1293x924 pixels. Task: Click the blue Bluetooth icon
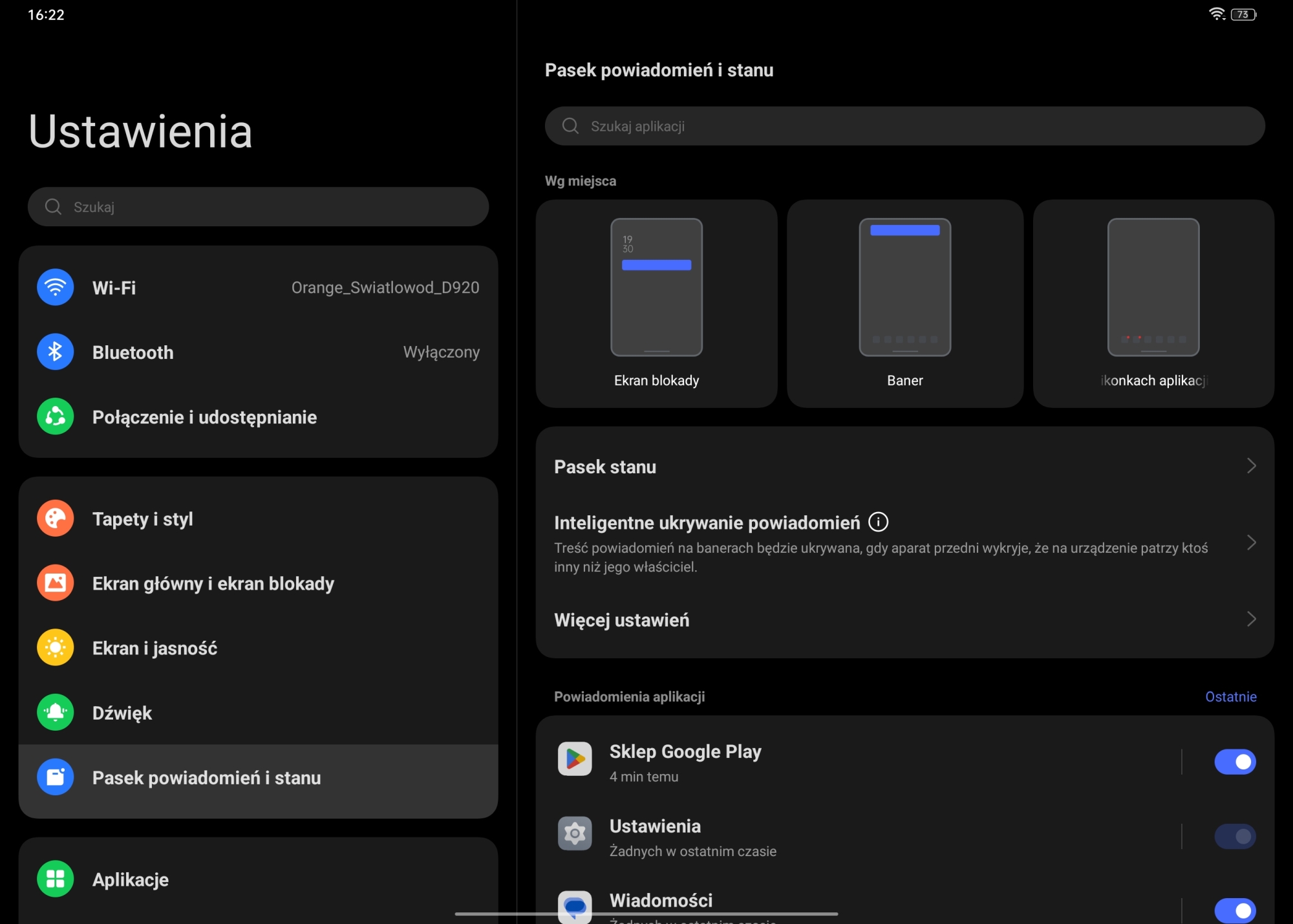55,352
